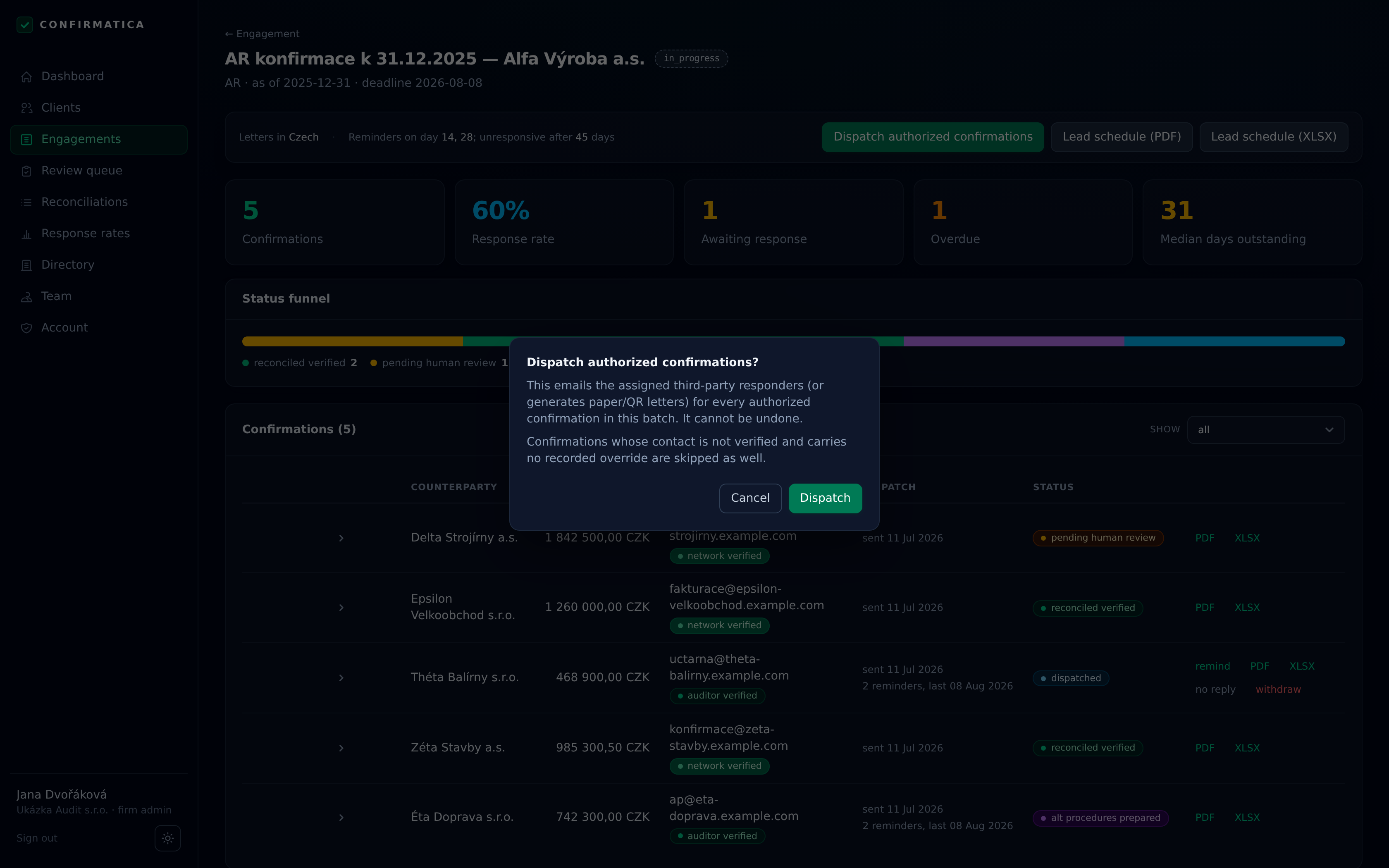Cancel the dispatch confirmation dialog
The width and height of the screenshot is (1389, 868).
click(x=750, y=498)
